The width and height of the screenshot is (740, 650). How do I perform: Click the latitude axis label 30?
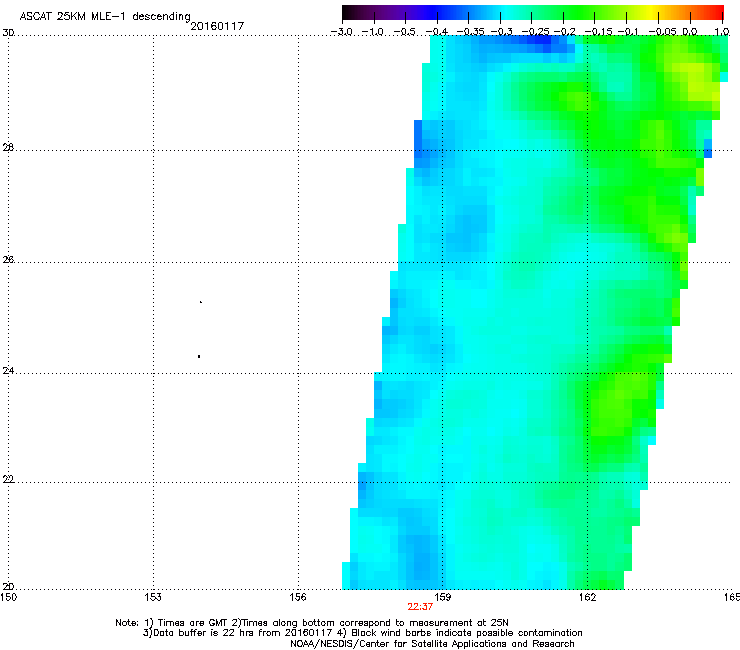(x=8, y=33)
